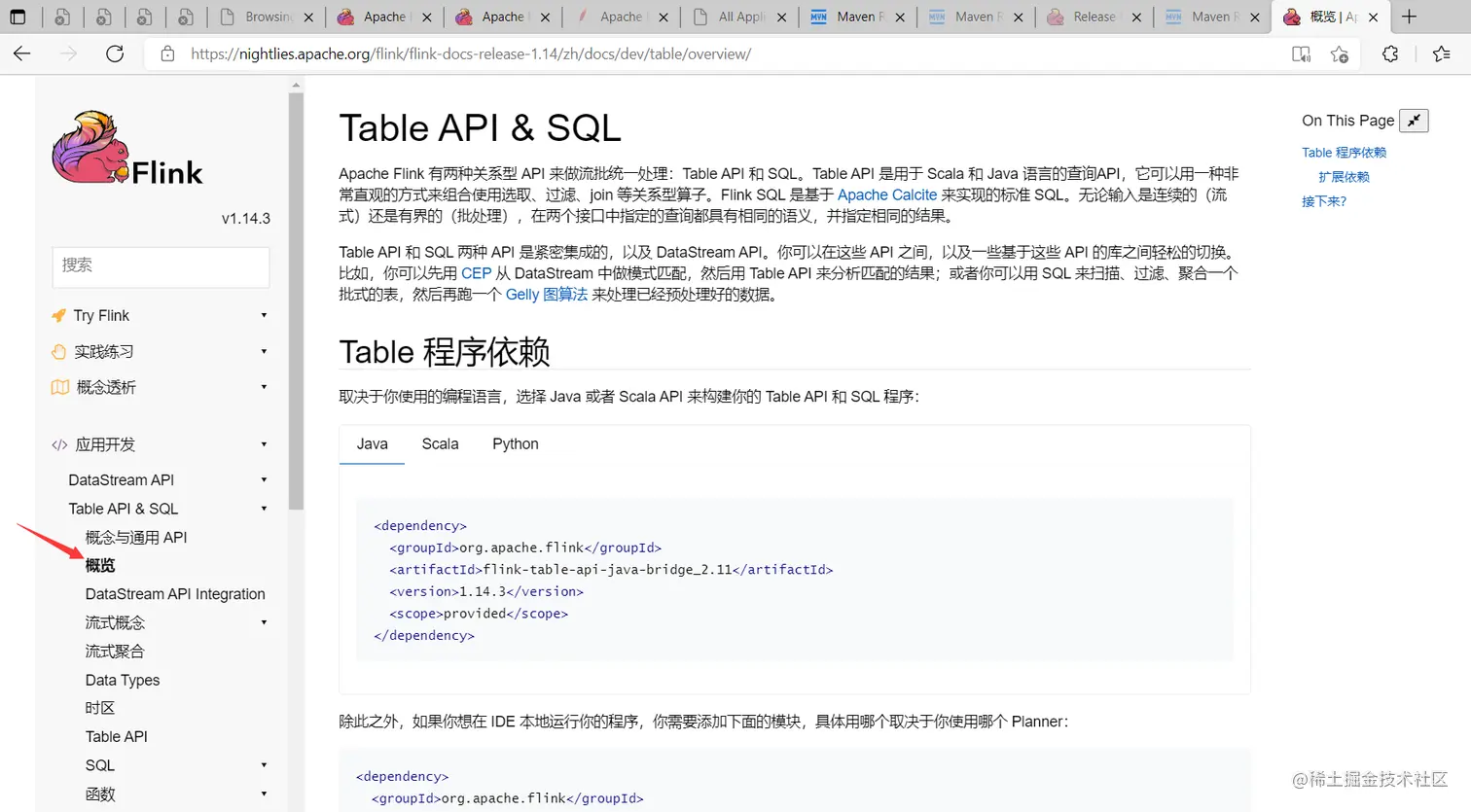The image size is (1471, 812).
Task: Open the 流式聚合 sidebar page
Action: click(115, 651)
